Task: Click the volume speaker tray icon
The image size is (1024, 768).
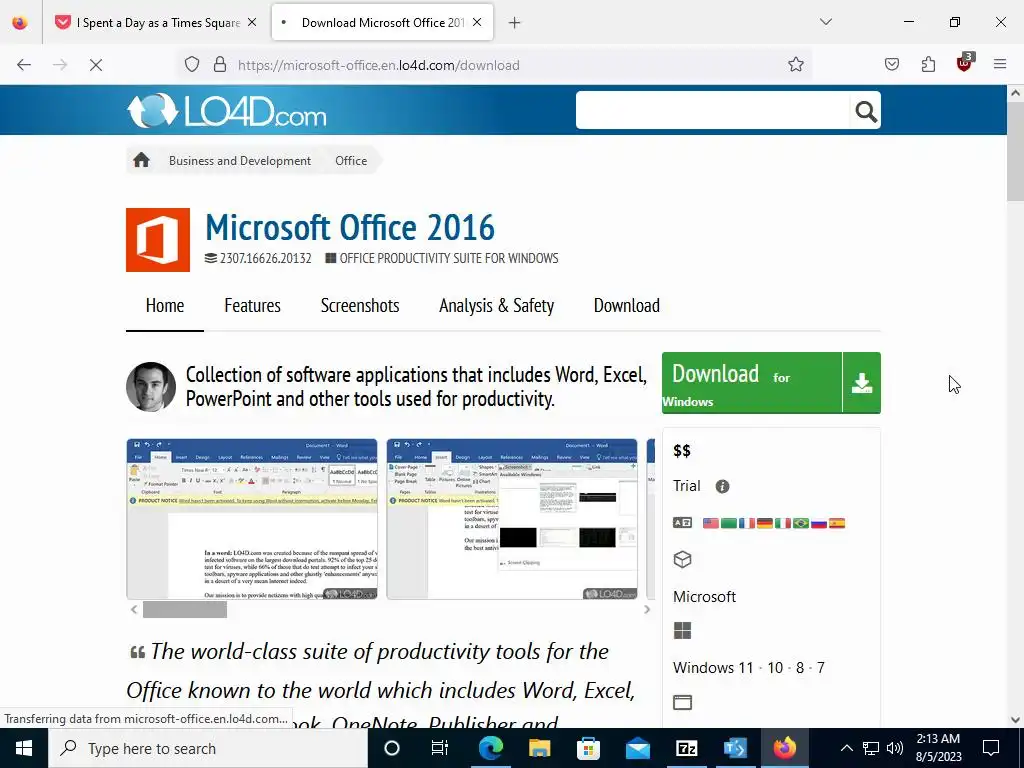Action: tap(895, 748)
